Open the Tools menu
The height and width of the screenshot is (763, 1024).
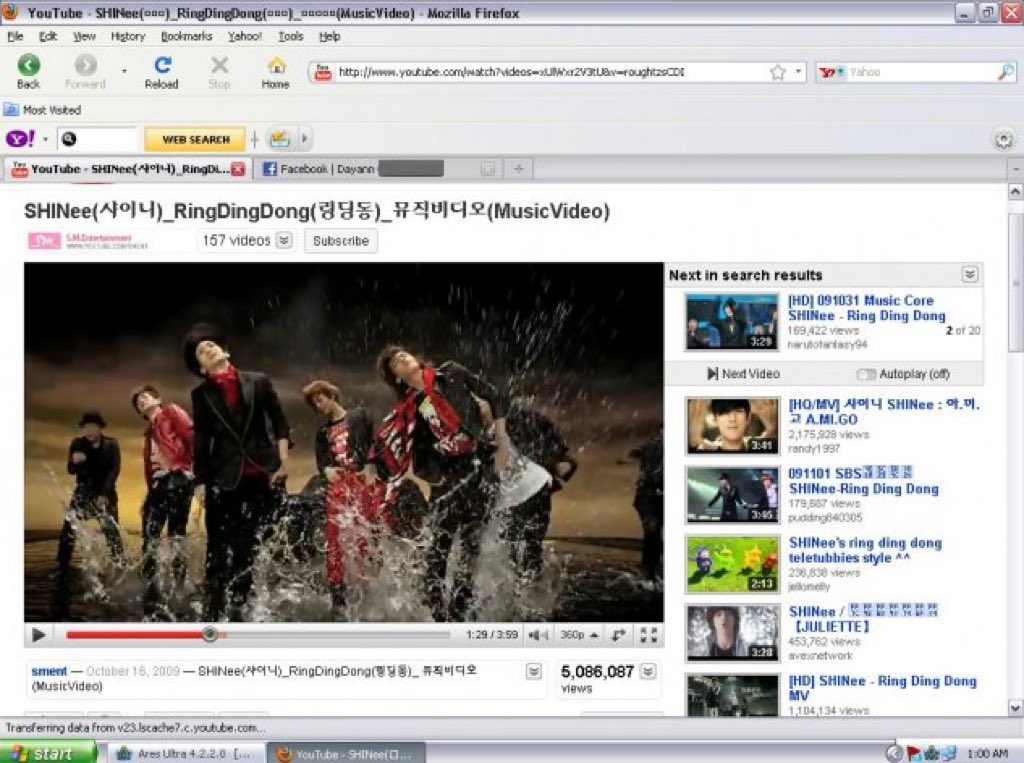tap(291, 37)
